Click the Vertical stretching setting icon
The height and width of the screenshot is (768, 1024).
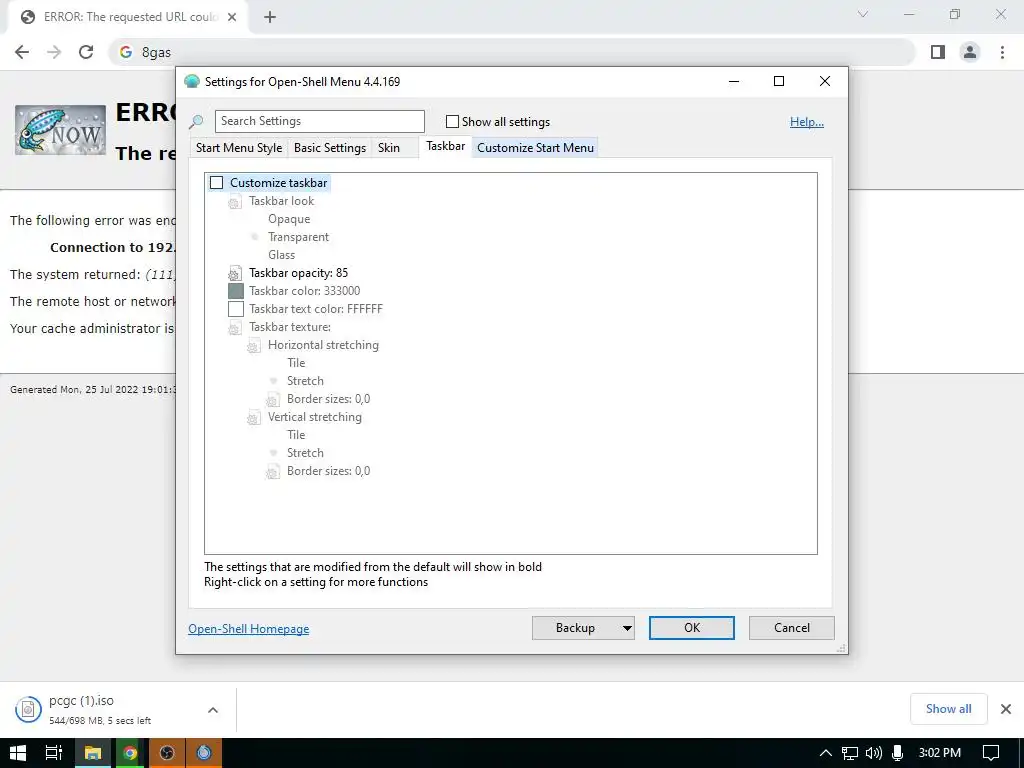[253, 417]
